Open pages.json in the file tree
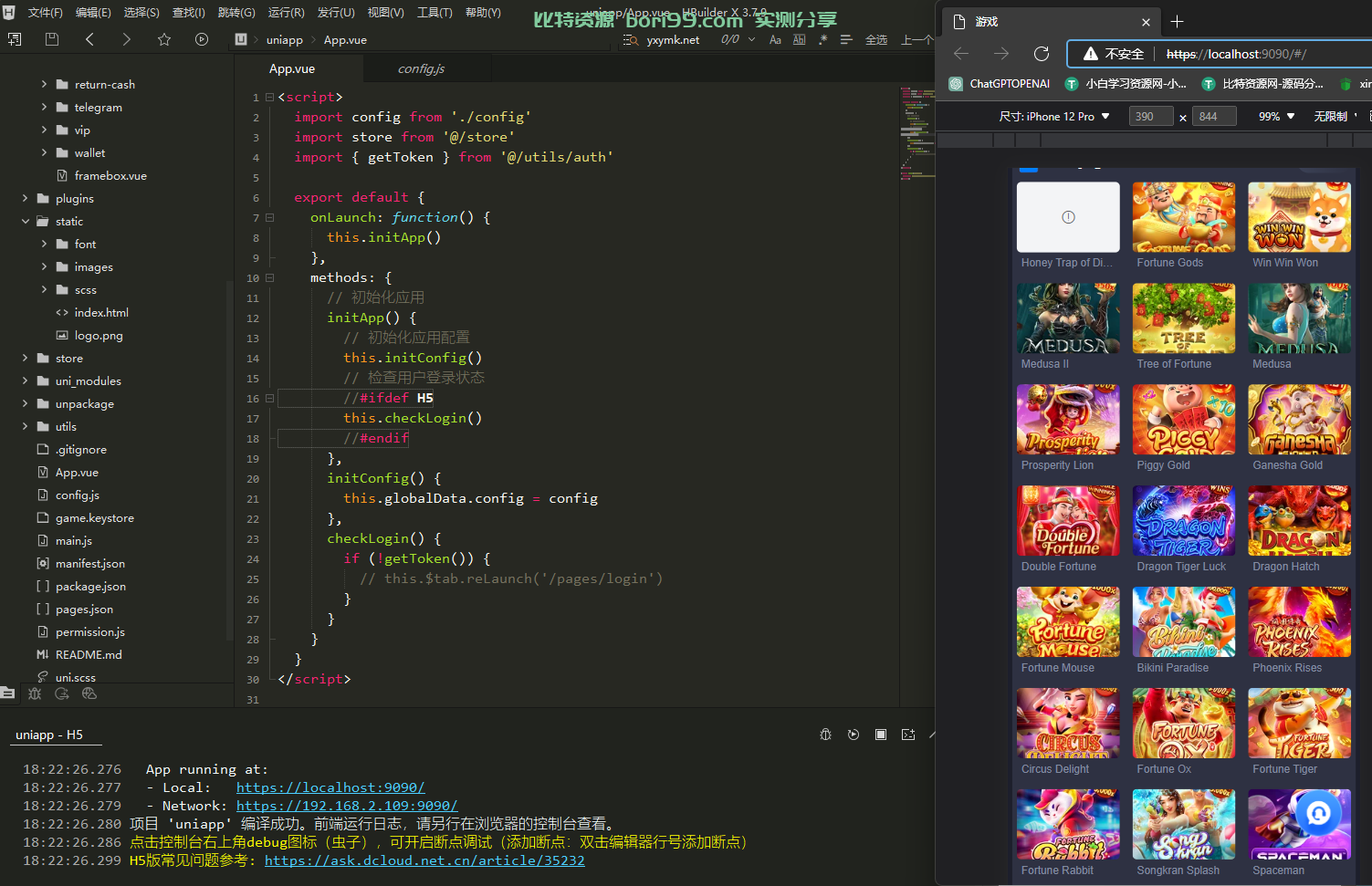Screen dimensions: 1372x886 click(x=84, y=609)
